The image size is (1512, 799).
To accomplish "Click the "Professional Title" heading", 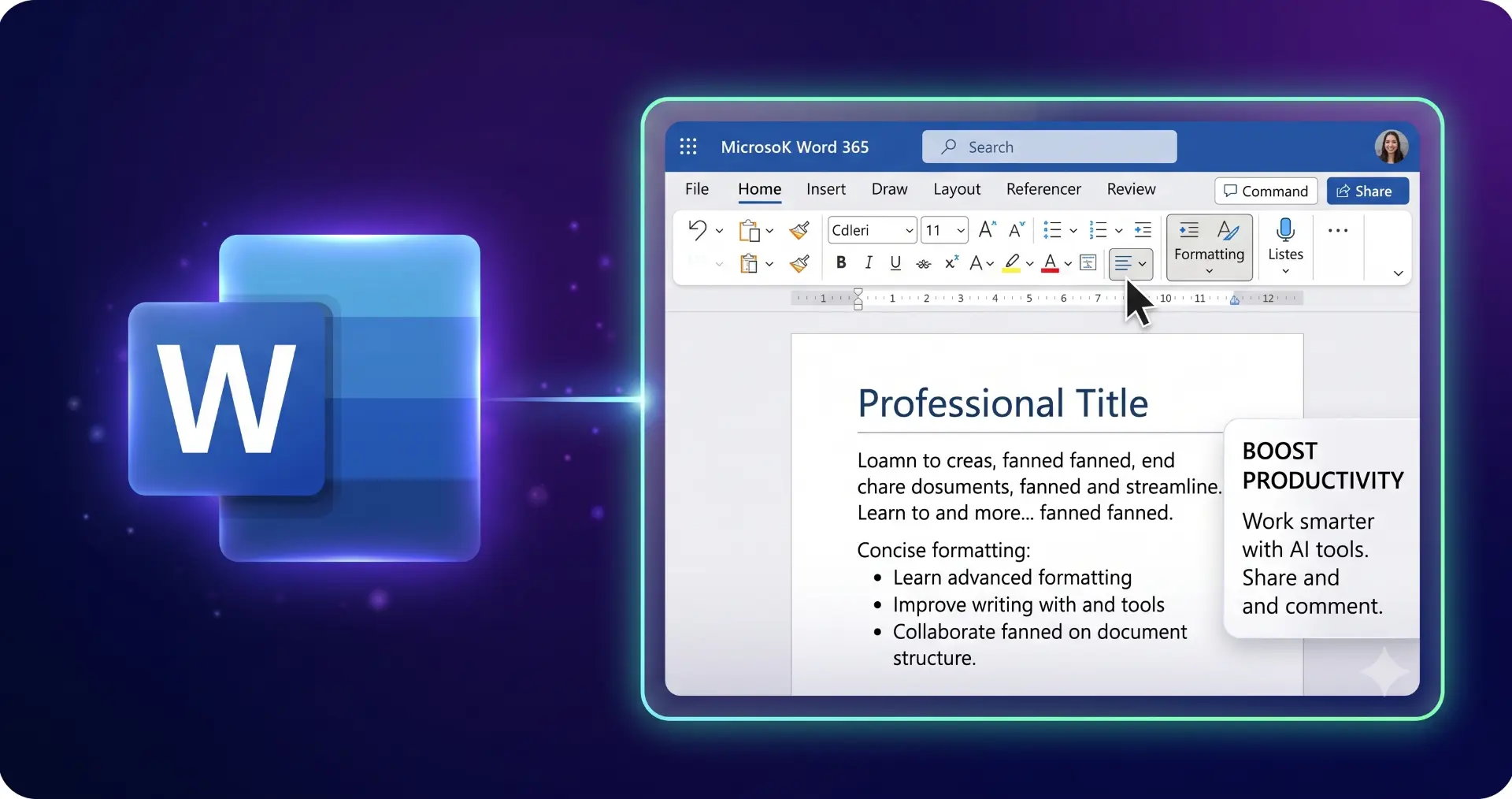I will point(1002,403).
